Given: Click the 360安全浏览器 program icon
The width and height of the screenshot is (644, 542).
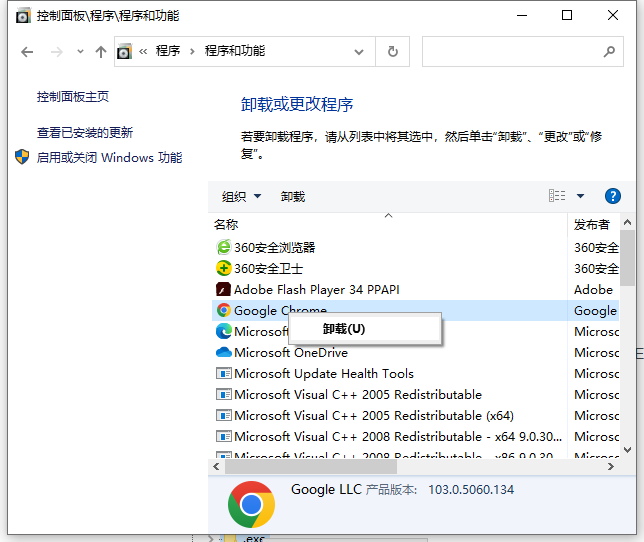Looking at the screenshot, I should click(x=223, y=247).
